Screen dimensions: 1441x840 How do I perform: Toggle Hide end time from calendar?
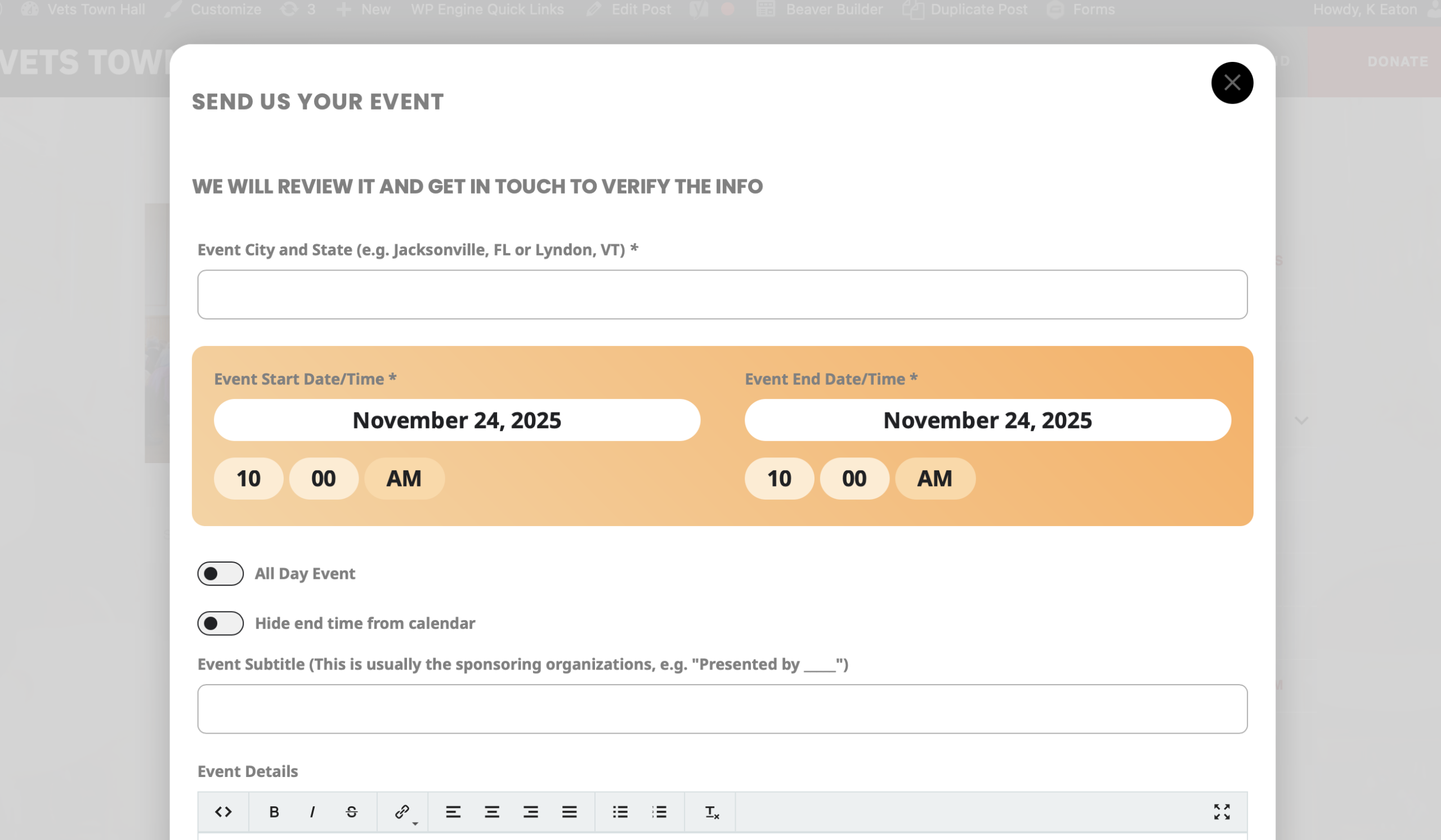point(220,623)
